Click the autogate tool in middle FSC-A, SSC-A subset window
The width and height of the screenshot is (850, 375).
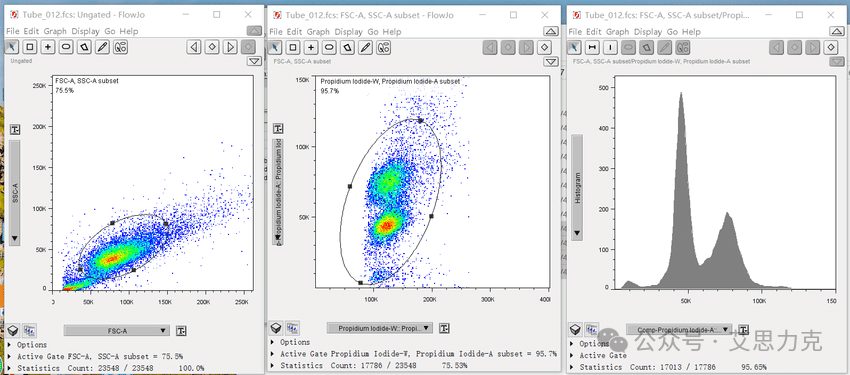click(x=383, y=47)
